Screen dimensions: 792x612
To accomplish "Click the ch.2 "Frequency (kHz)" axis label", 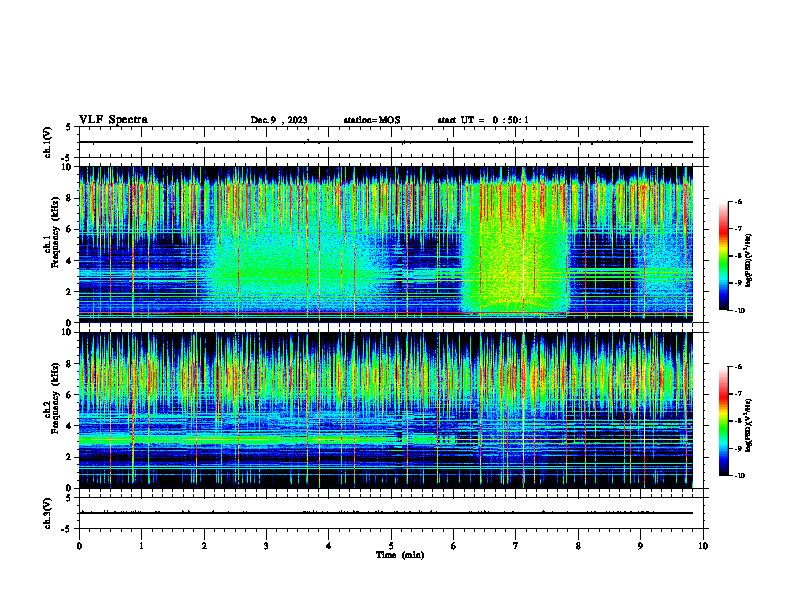I will click(x=55, y=398).
